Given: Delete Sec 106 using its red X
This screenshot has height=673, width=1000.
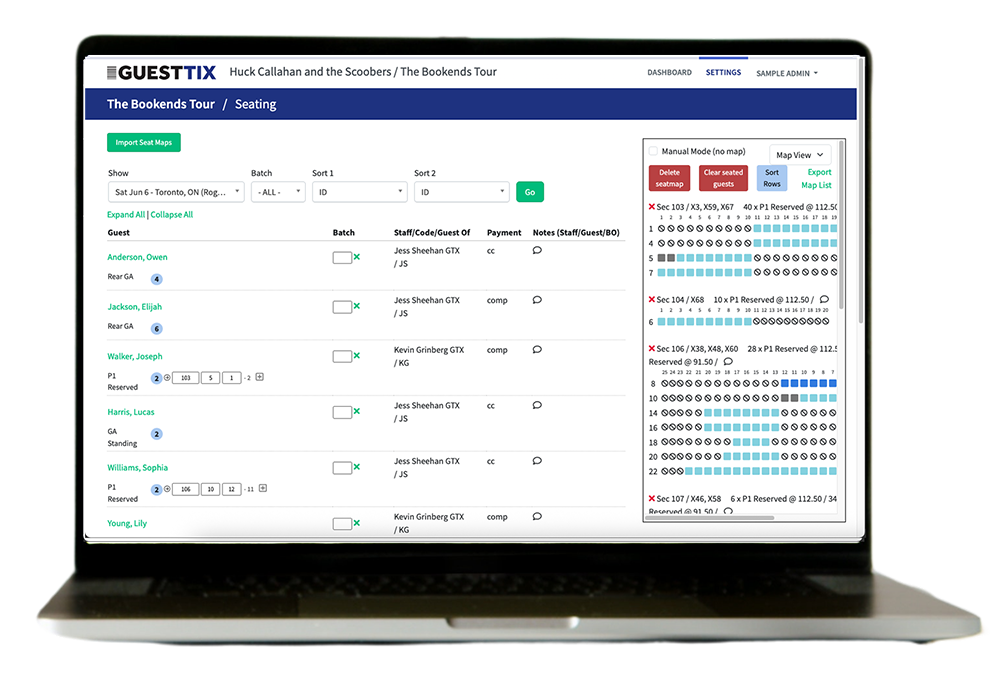Looking at the screenshot, I should [652, 349].
